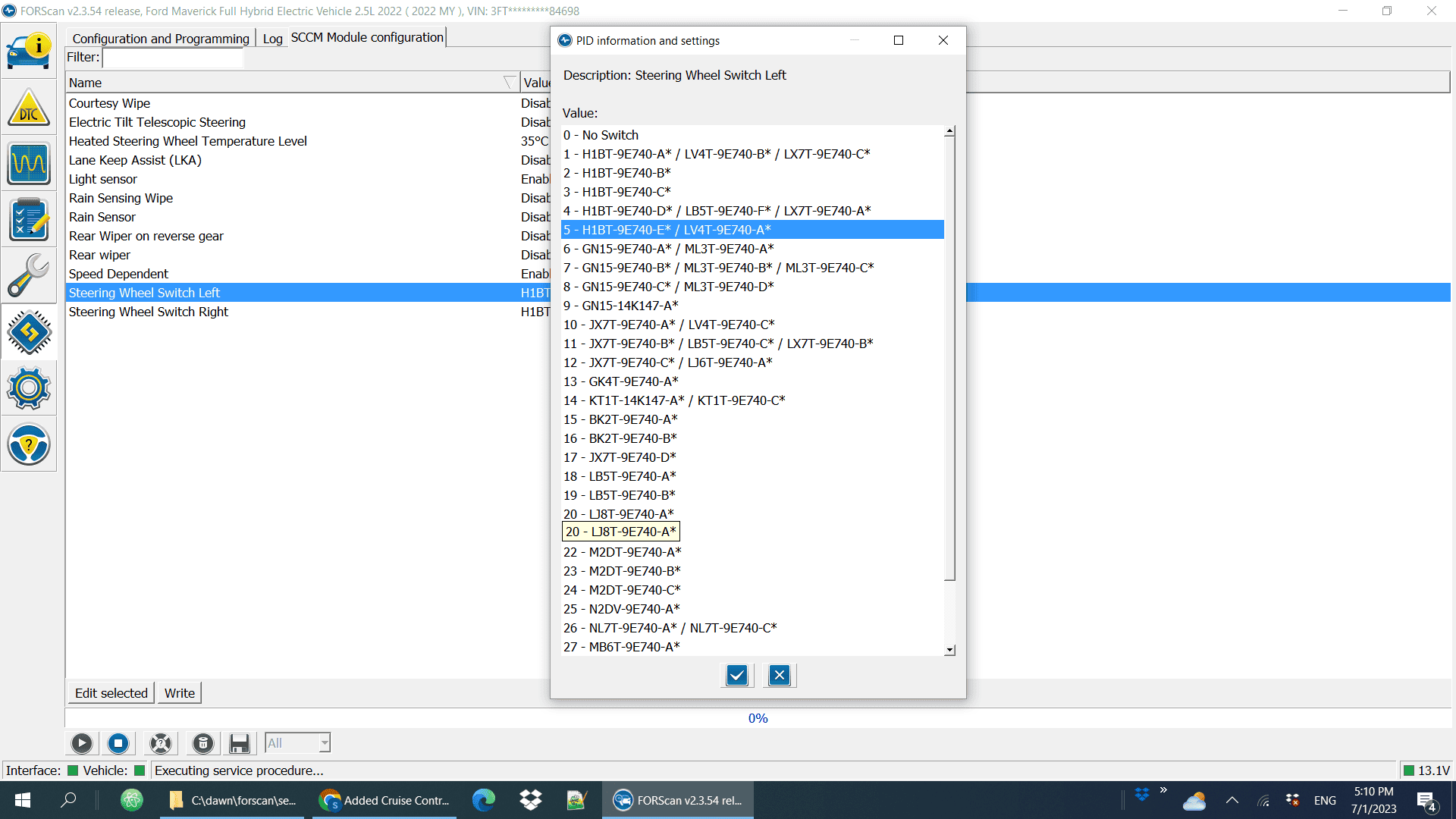The image size is (1456, 819).
Task: Click the Write button
Action: (x=180, y=692)
